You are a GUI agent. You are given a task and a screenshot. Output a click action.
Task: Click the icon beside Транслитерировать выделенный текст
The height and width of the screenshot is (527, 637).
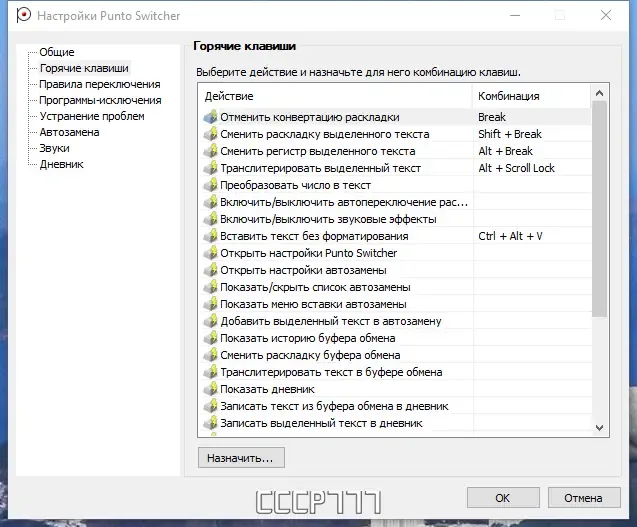point(210,168)
